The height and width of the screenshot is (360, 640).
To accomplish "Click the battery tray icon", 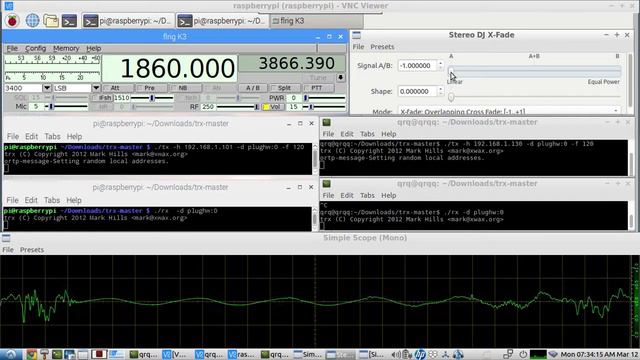I will click(x=407, y=354).
